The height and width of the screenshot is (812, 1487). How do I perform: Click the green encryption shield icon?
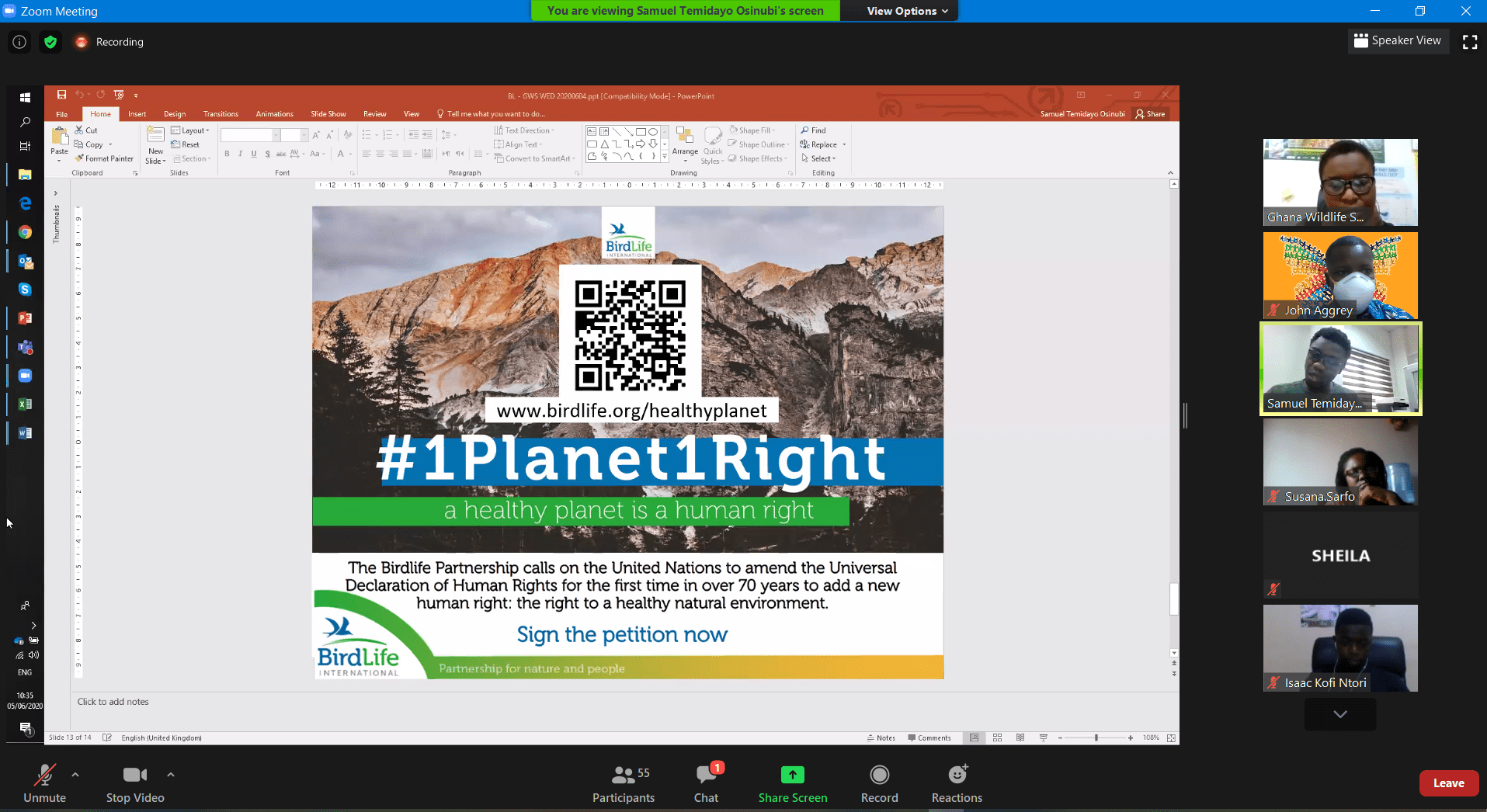(x=50, y=42)
